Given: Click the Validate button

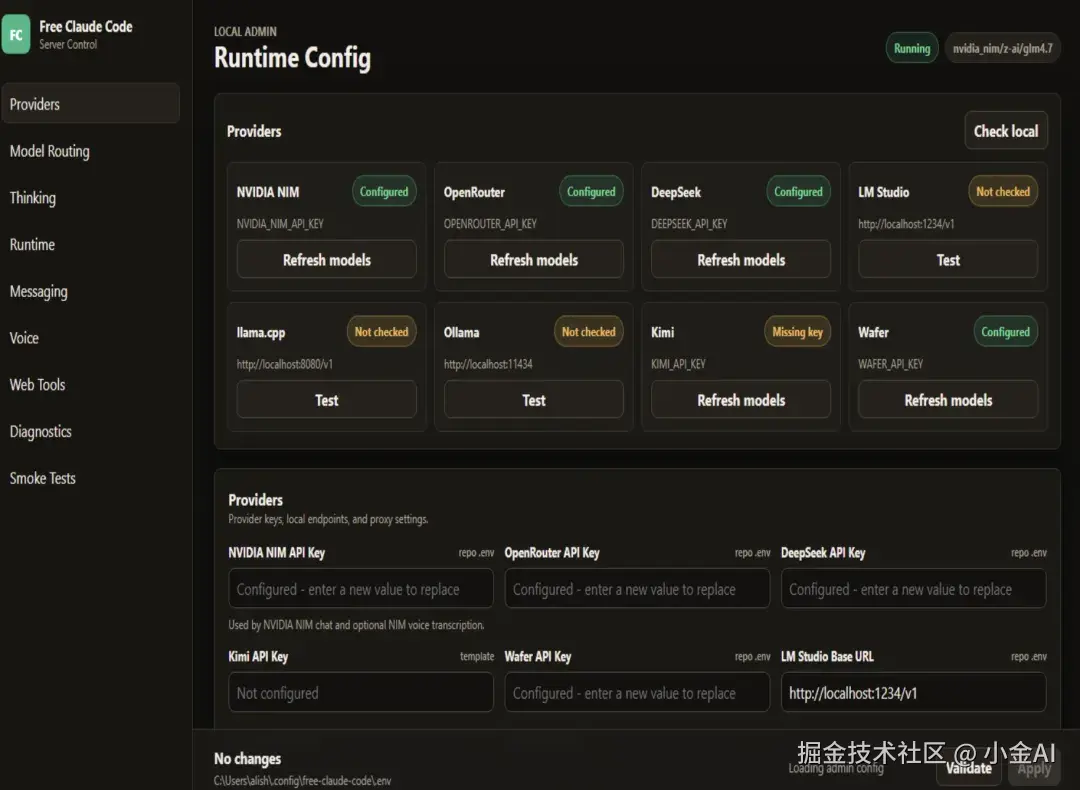Looking at the screenshot, I should pos(968,768).
